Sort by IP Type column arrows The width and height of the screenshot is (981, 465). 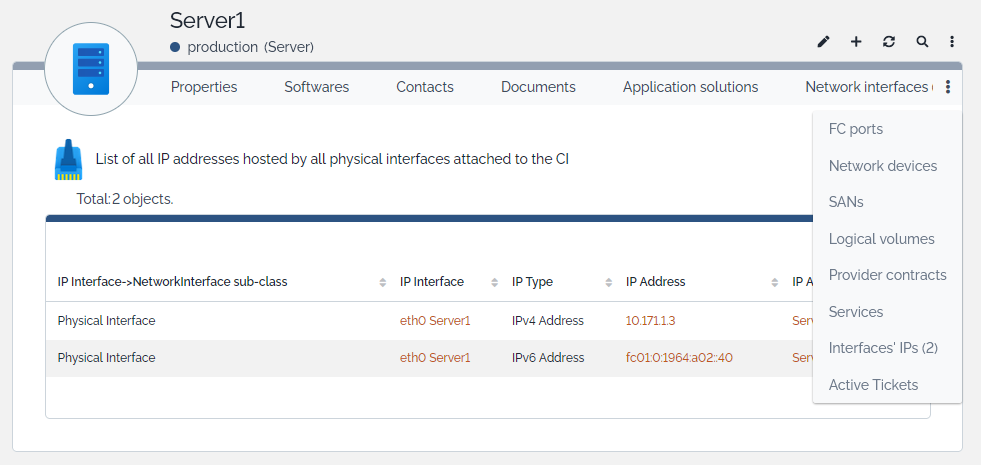tap(608, 282)
